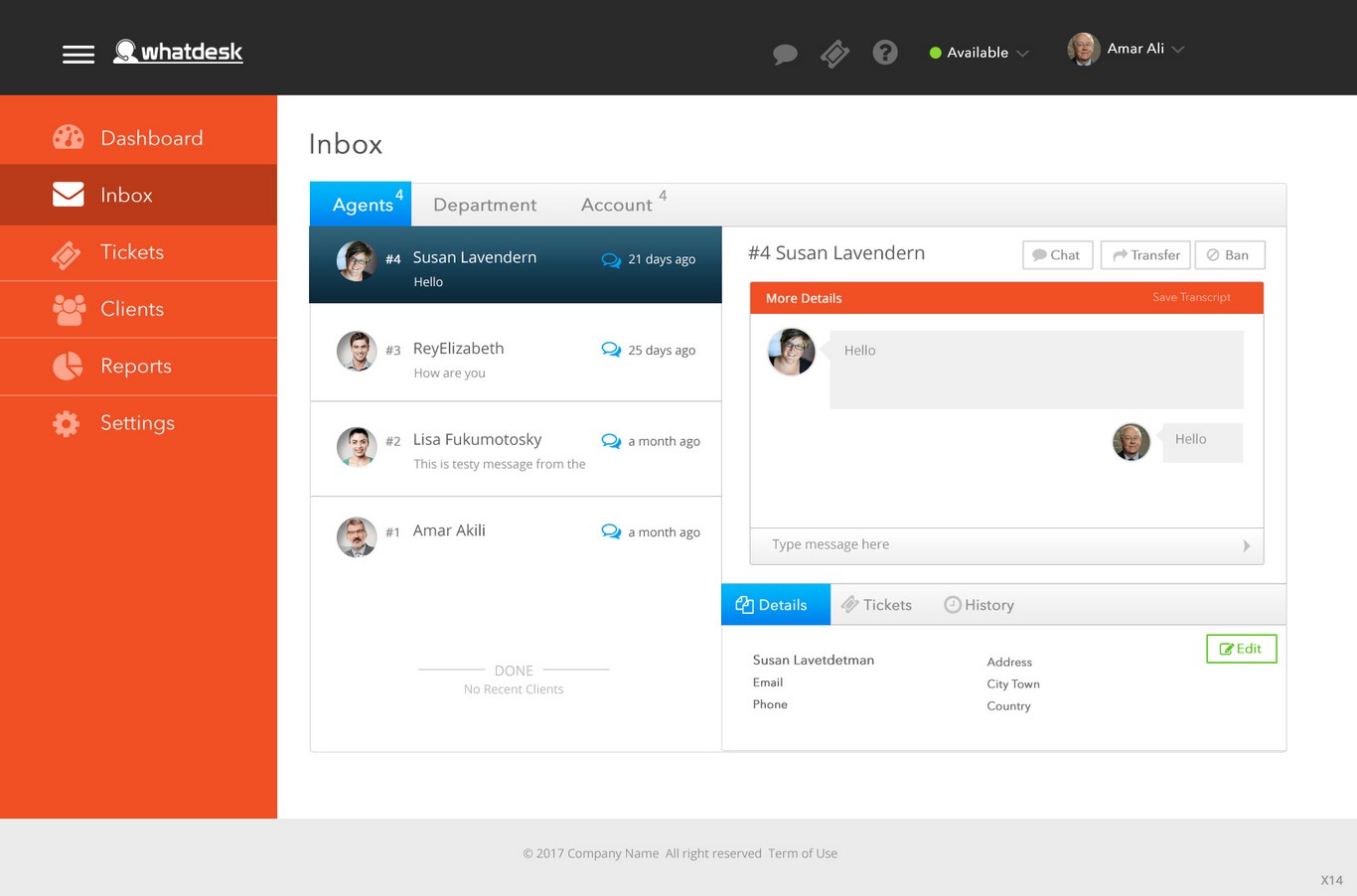Viewport: 1357px width, 896px height.
Task: Click the whatdesk logo
Action: [177, 52]
